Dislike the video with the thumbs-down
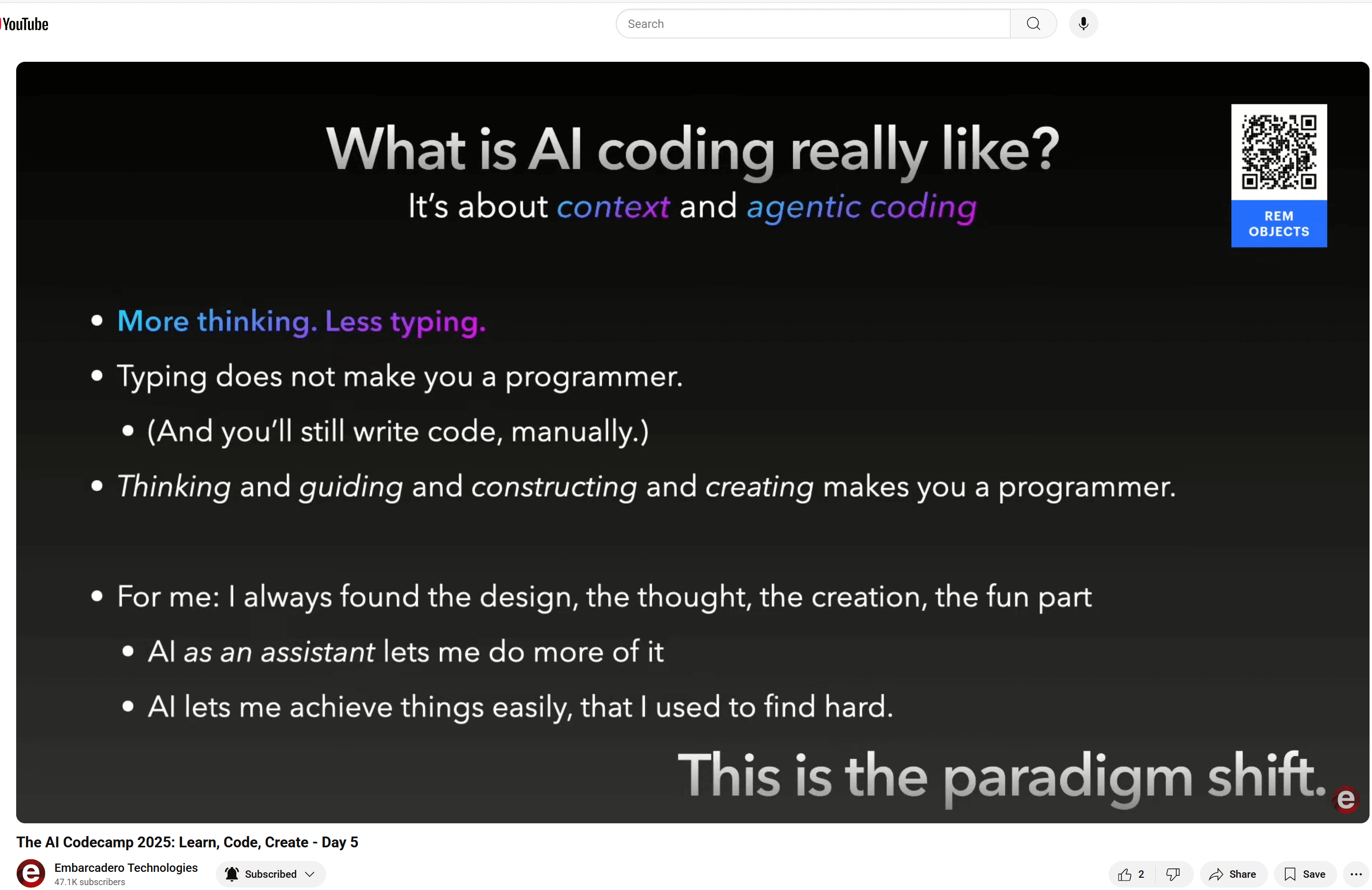1372x890 pixels. click(x=1174, y=874)
